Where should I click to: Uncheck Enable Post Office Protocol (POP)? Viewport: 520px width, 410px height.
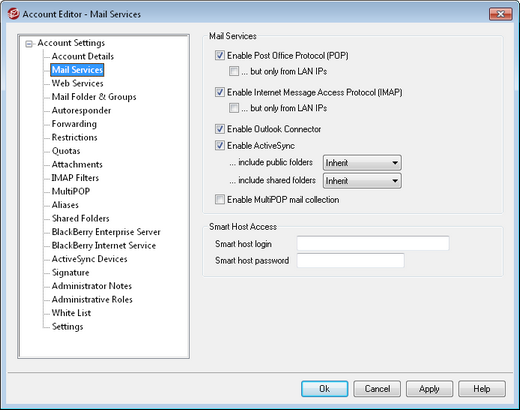(x=220, y=55)
